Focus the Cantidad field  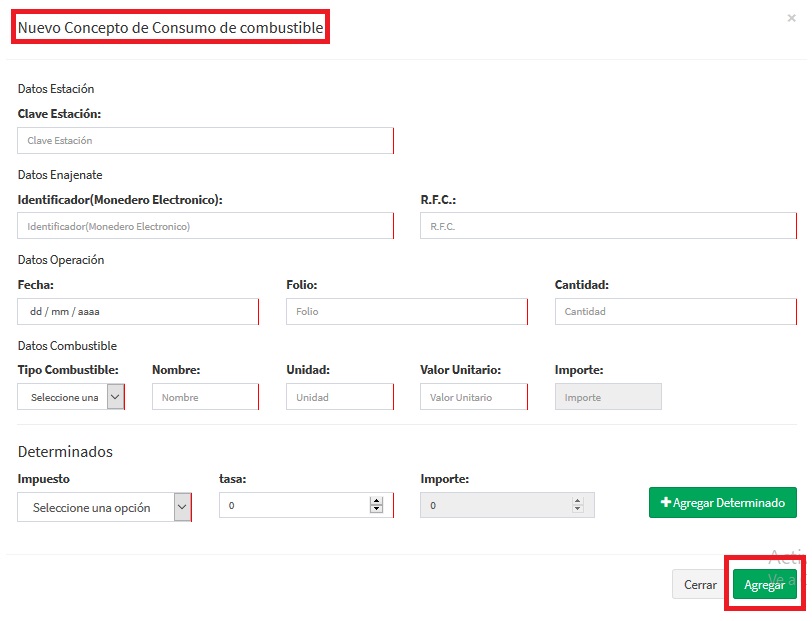pyautogui.click(x=675, y=312)
